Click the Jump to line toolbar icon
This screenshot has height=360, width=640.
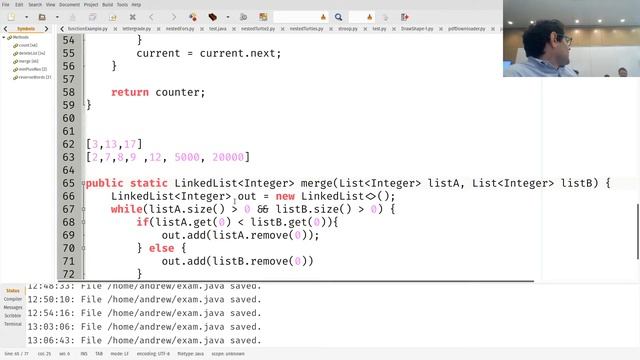[385, 17]
